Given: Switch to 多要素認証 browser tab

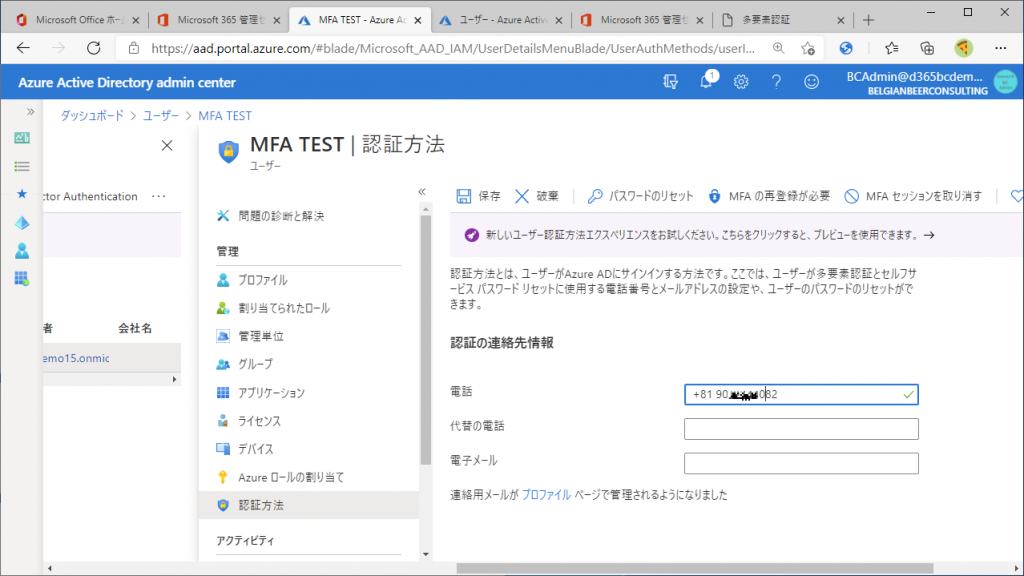Looking at the screenshot, I should point(784,20).
